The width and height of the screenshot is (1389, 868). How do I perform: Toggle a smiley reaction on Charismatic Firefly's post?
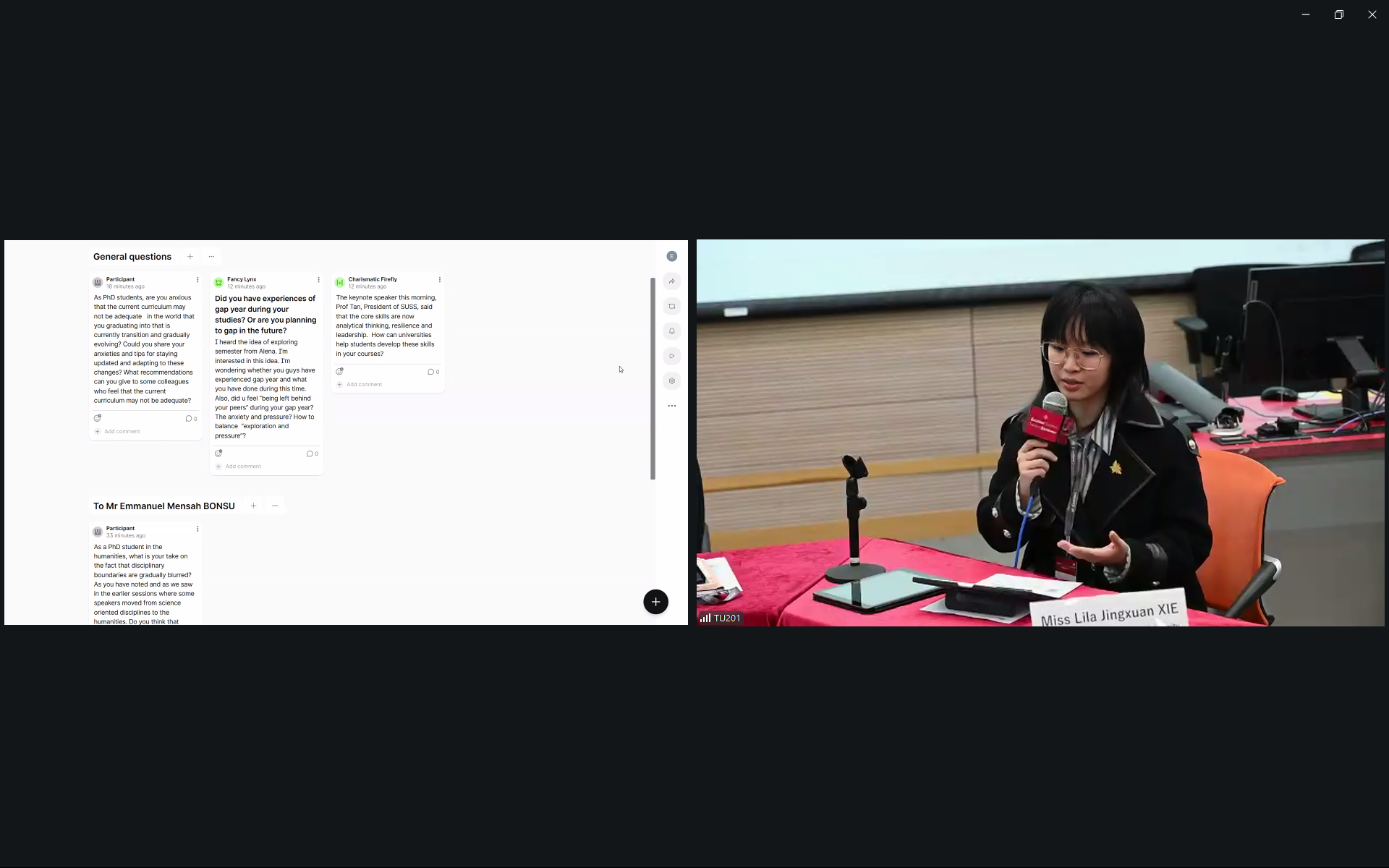(x=339, y=371)
